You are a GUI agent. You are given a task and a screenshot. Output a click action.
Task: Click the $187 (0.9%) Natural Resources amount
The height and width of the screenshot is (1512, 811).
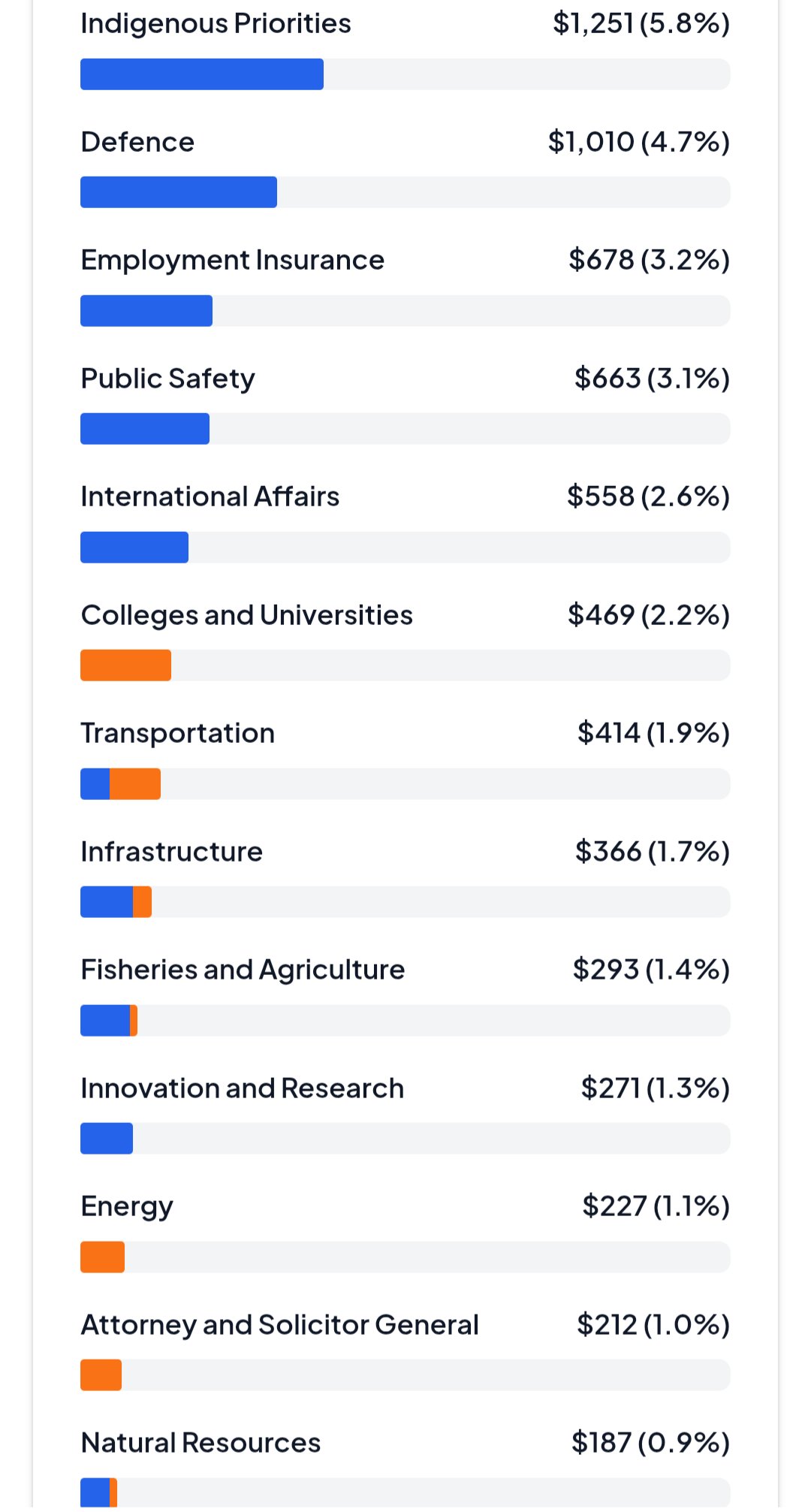[650, 1443]
